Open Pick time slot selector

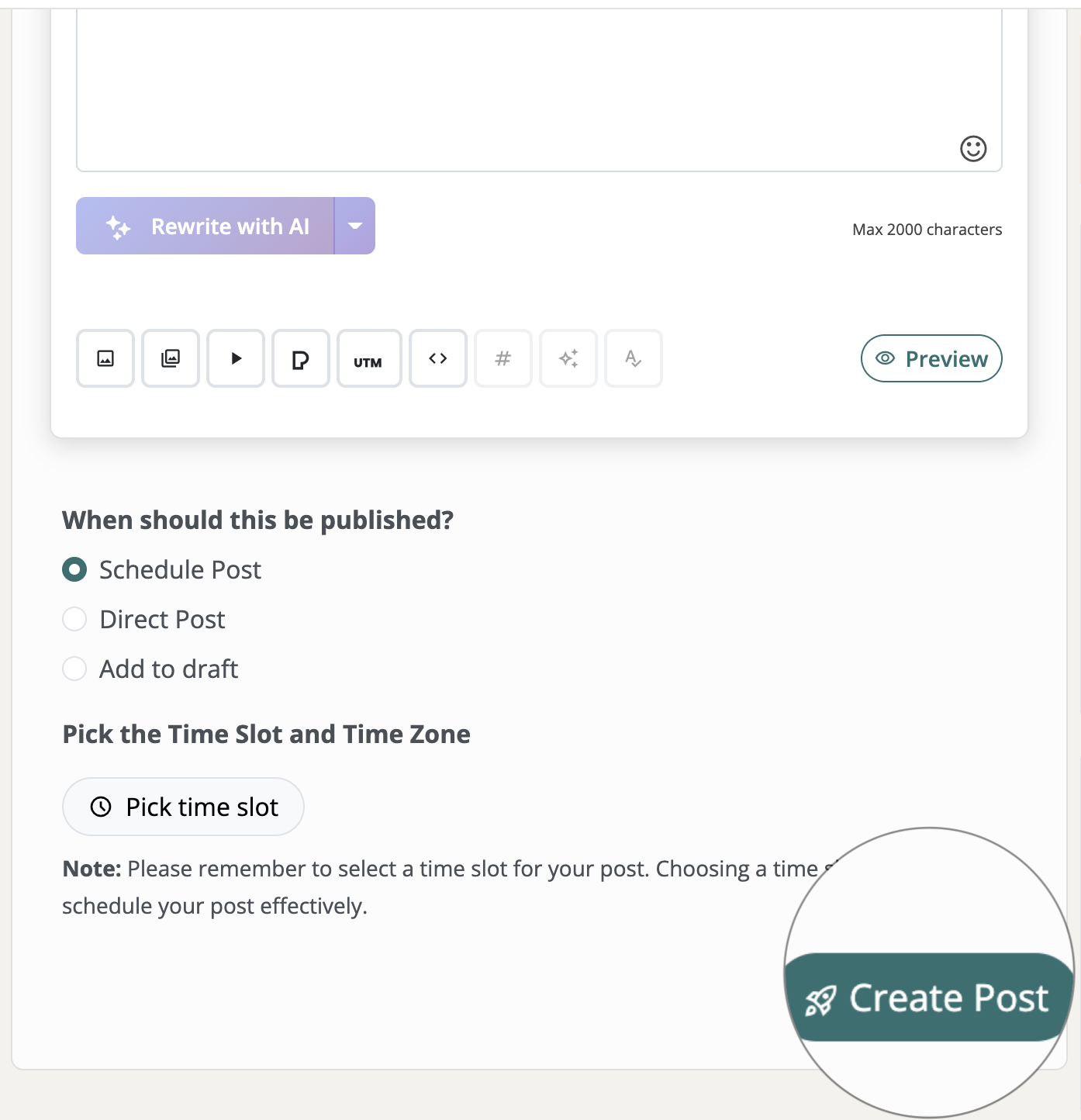click(x=183, y=807)
